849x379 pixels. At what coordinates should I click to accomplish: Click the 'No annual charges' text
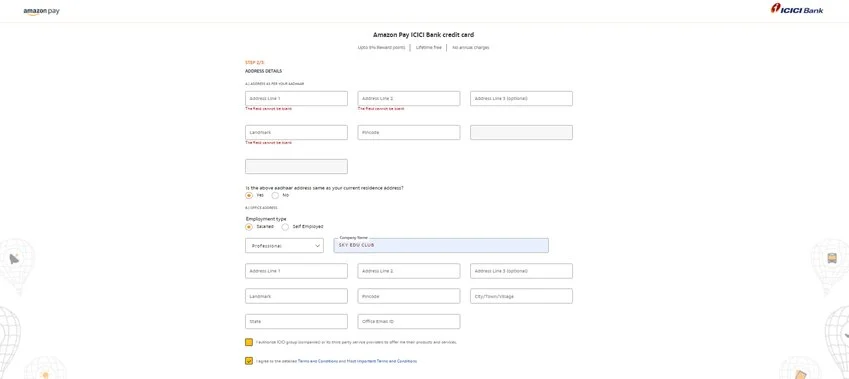tap(471, 48)
